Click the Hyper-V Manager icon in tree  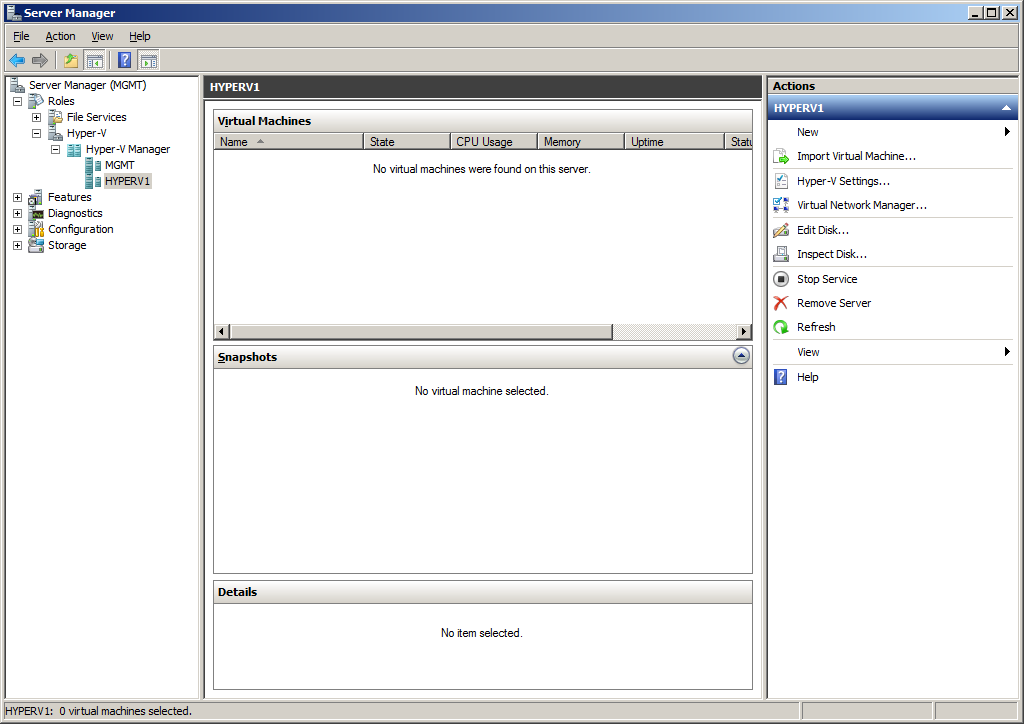(74, 150)
